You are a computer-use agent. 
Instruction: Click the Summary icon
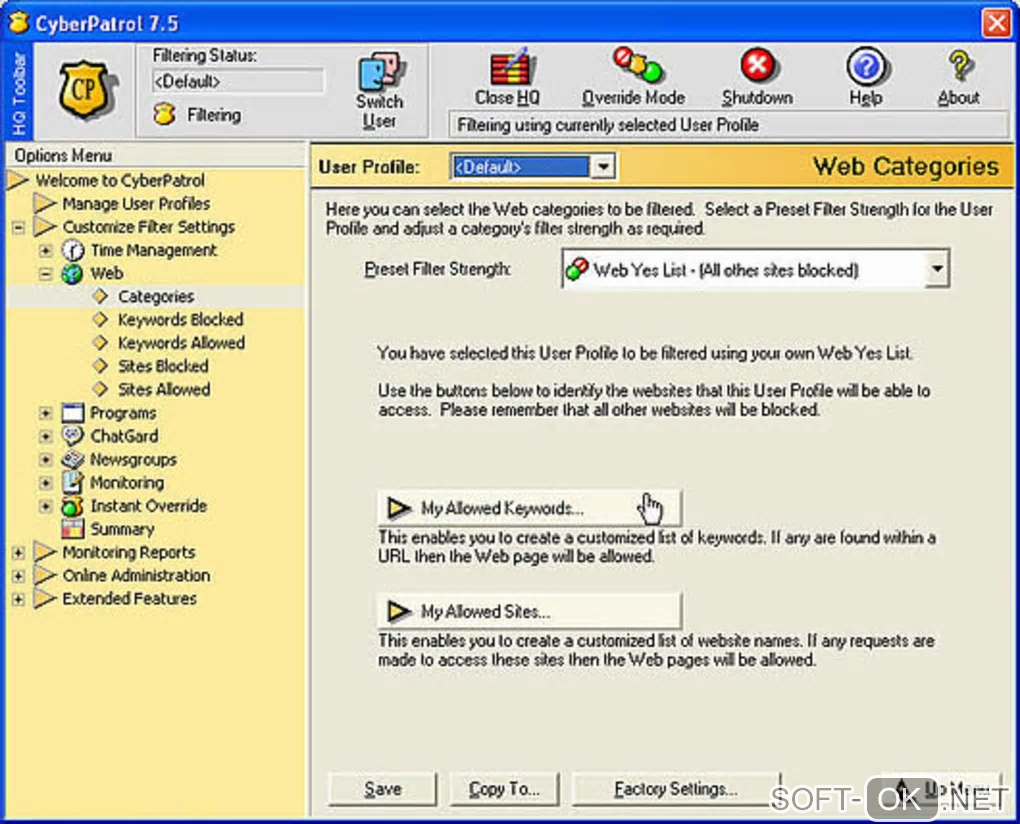tap(73, 529)
